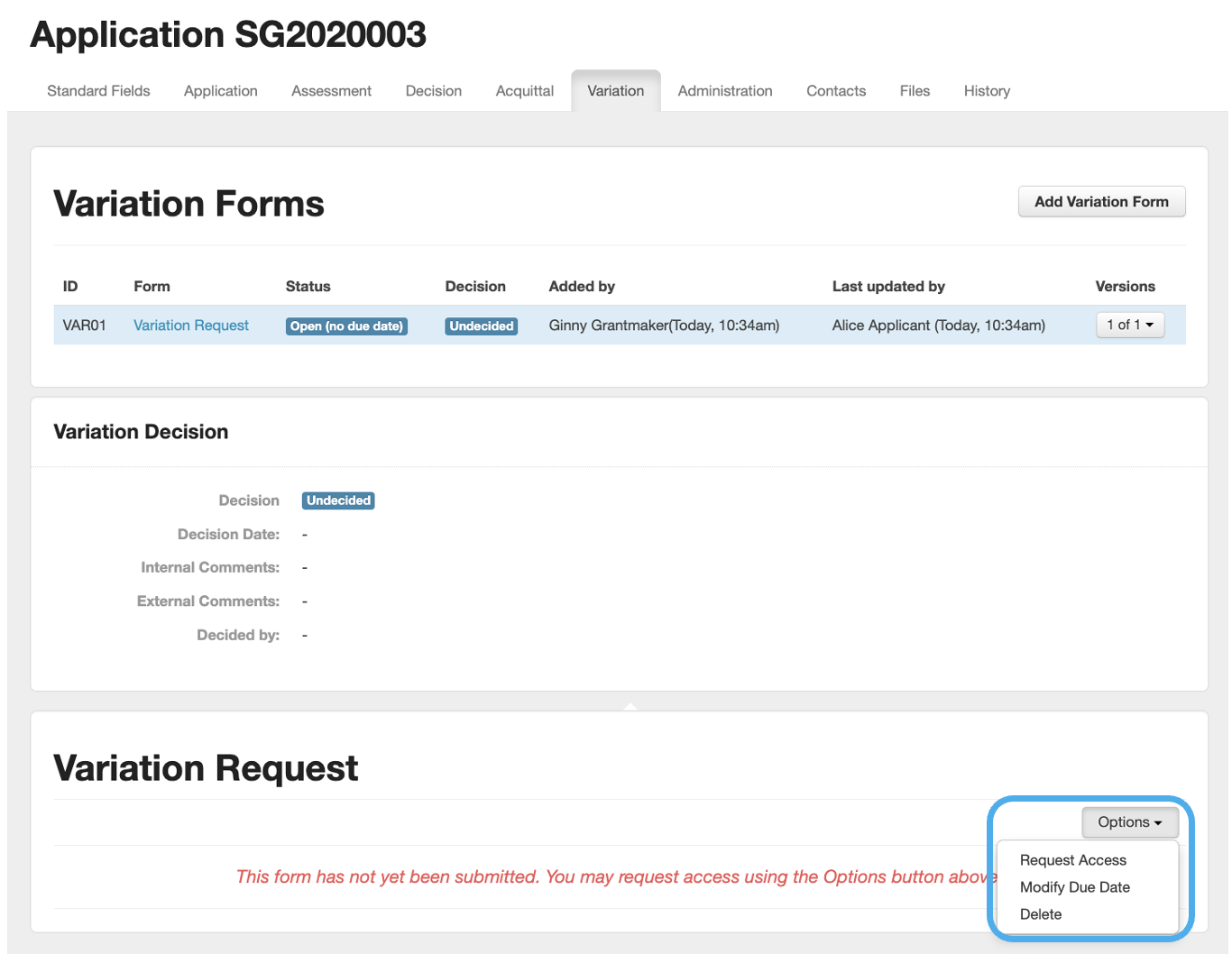View the History tab

click(986, 91)
